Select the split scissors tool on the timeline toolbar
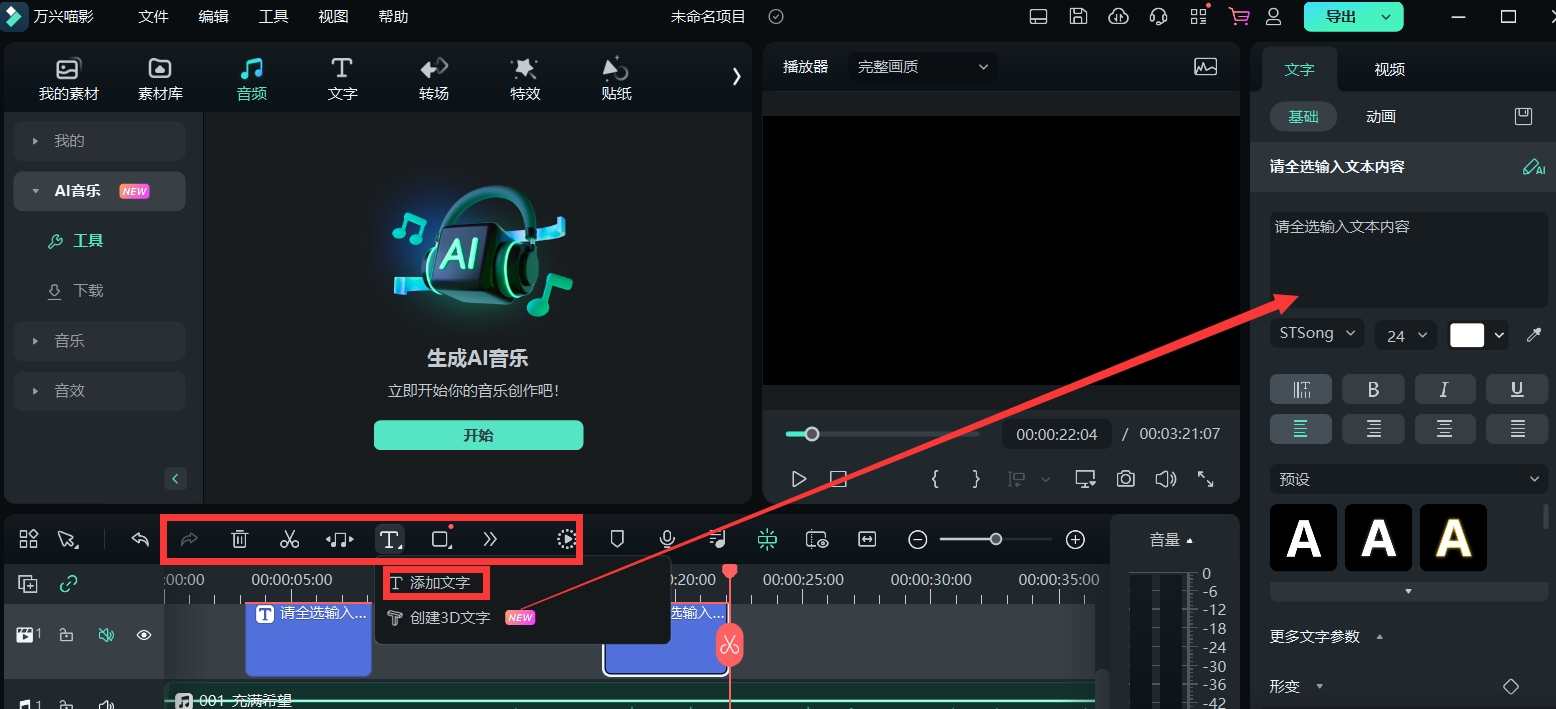 [x=289, y=539]
